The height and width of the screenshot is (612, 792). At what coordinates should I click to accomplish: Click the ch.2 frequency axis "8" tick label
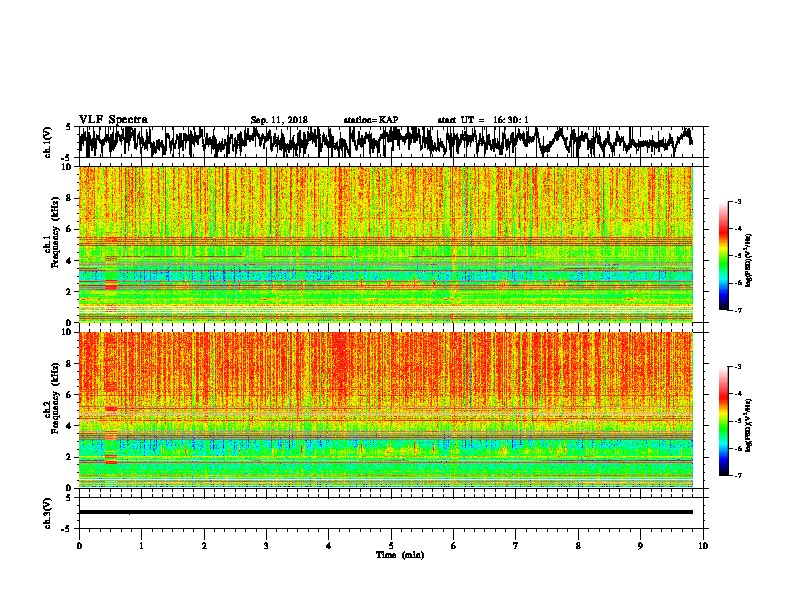pos(70,364)
